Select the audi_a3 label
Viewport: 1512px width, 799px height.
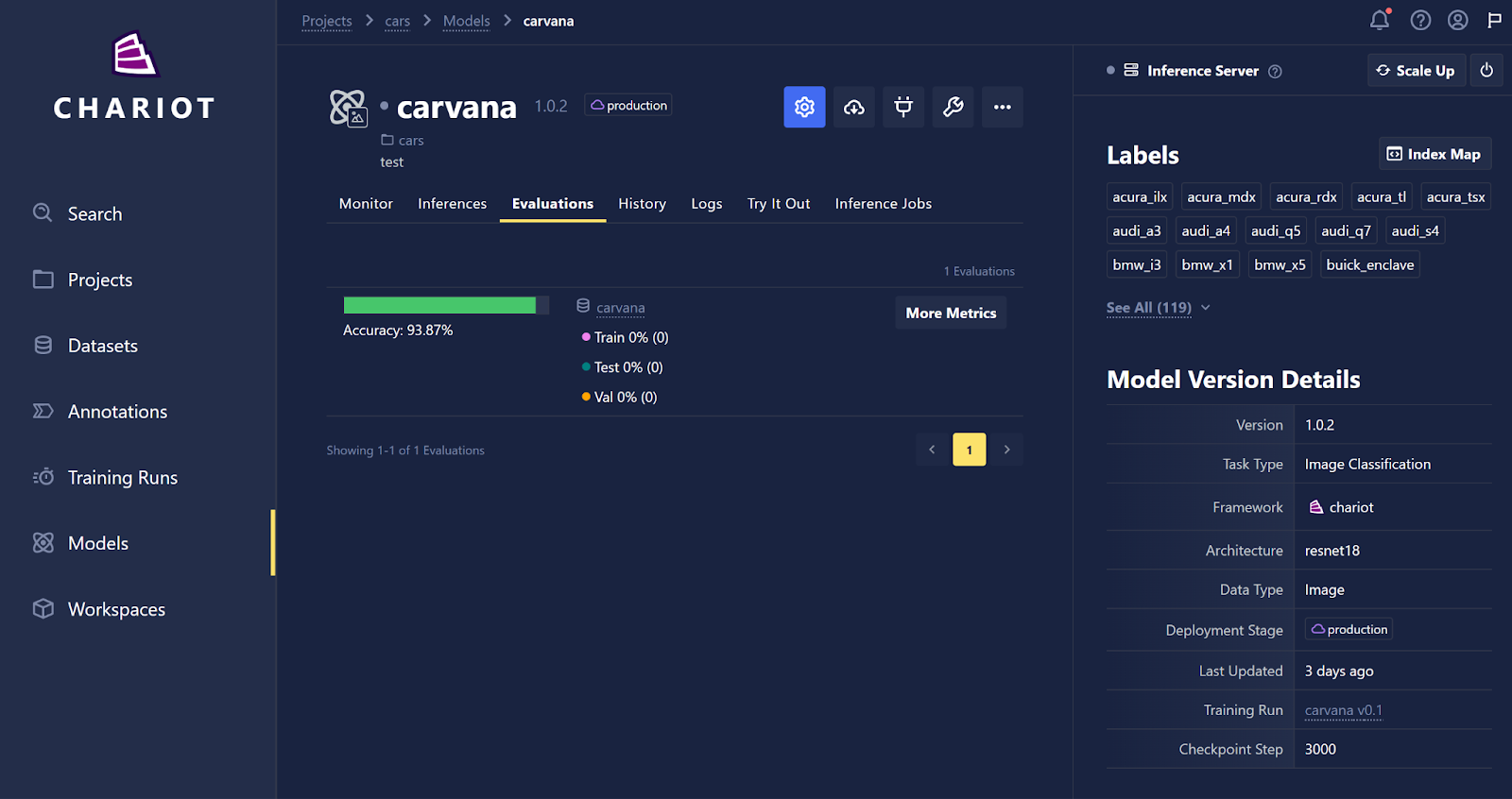[x=1137, y=230]
